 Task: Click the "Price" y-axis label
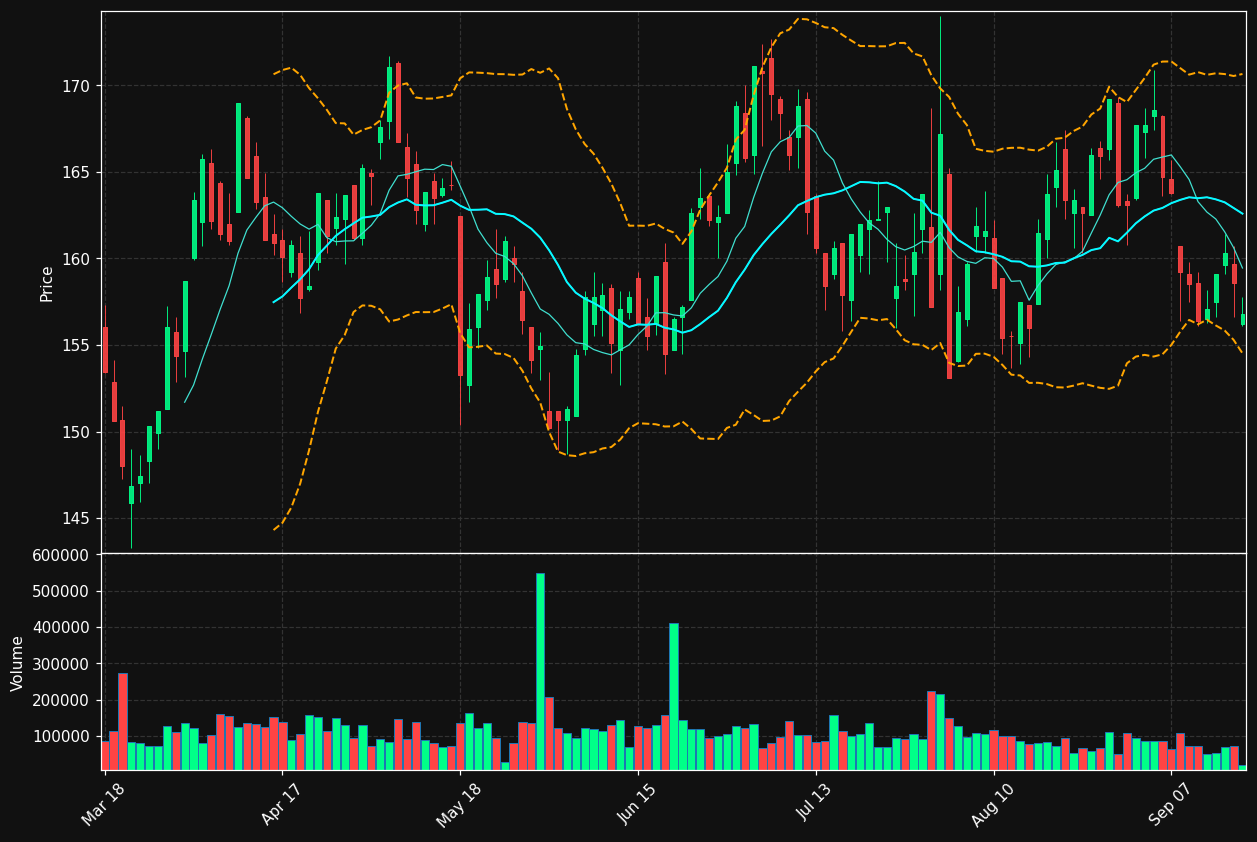pyautogui.click(x=47, y=283)
